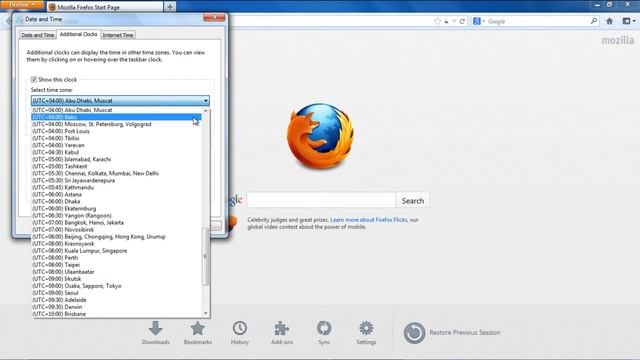This screenshot has width=640, height=360.
Task: Open the History clock icon
Action: click(x=240, y=328)
